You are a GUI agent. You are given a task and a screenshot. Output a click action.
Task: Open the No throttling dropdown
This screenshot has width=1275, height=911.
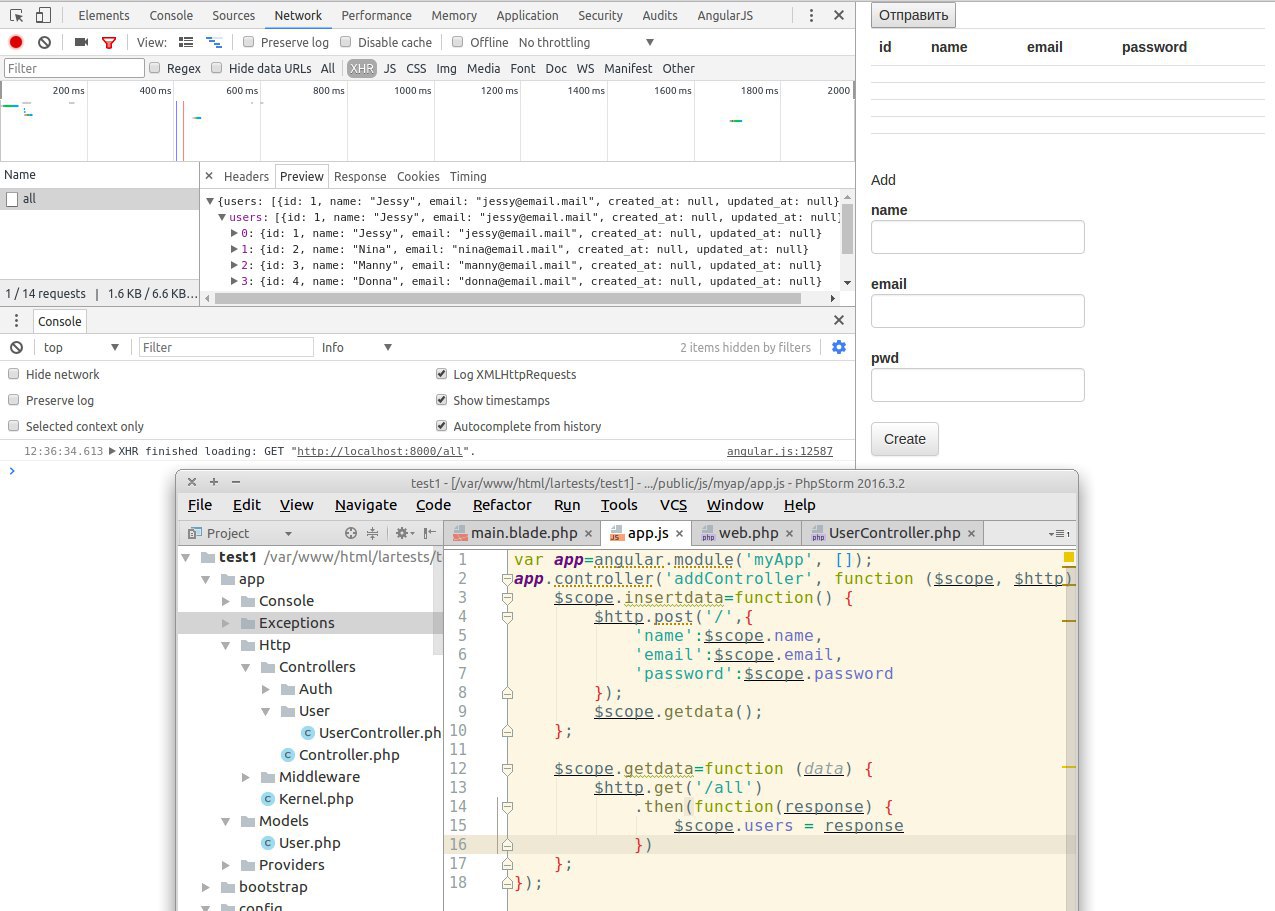(x=586, y=42)
